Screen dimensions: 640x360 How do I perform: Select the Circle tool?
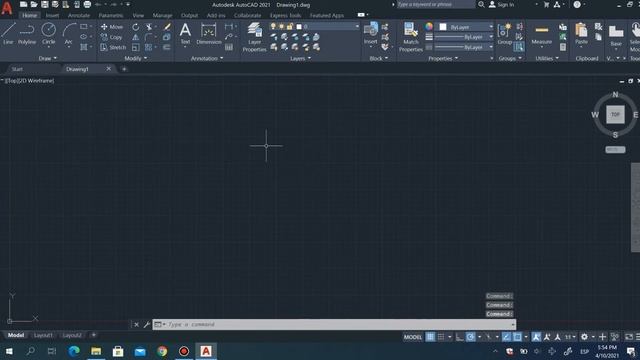(x=49, y=33)
